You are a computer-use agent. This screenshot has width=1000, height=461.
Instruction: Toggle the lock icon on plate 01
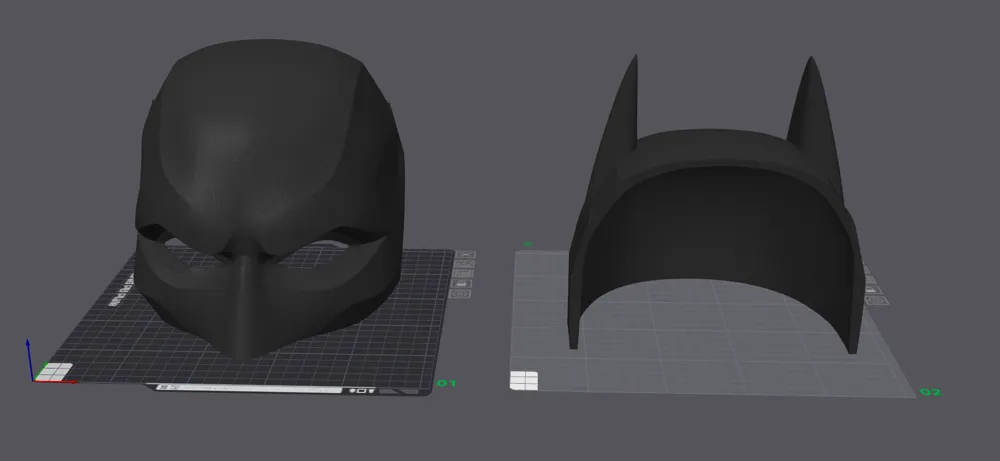461,284
